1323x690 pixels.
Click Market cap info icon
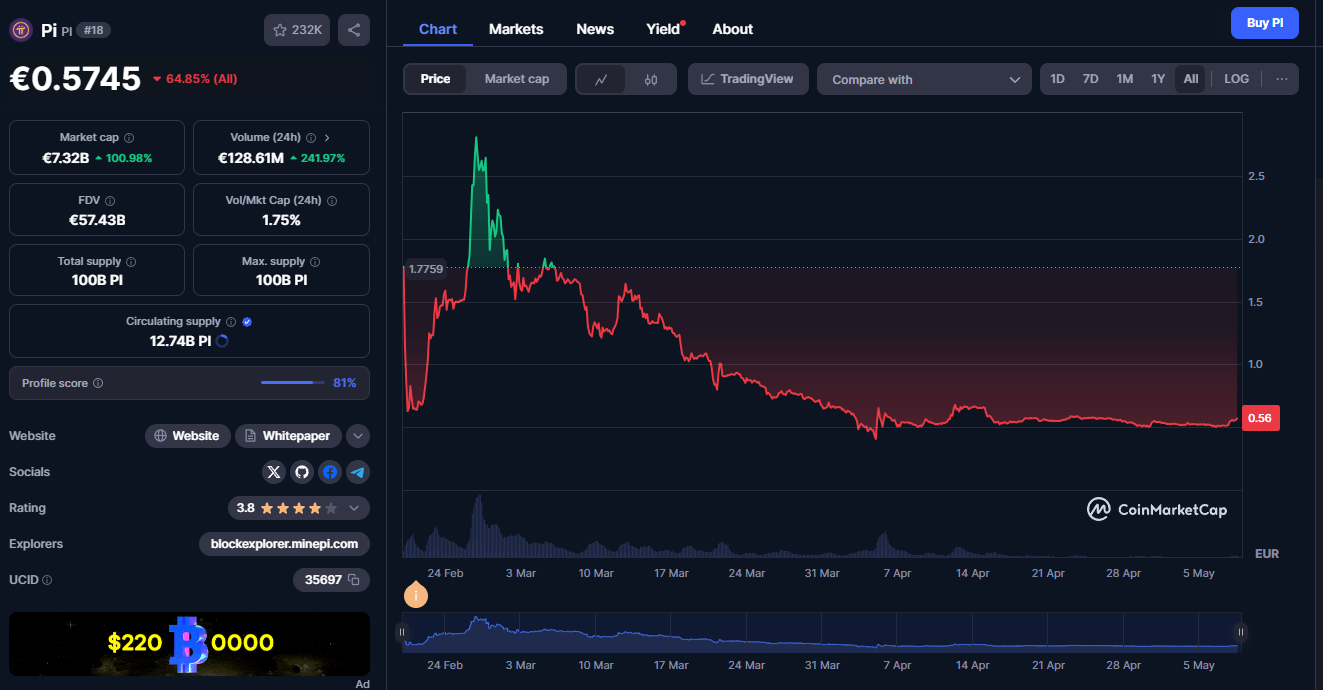click(129, 138)
